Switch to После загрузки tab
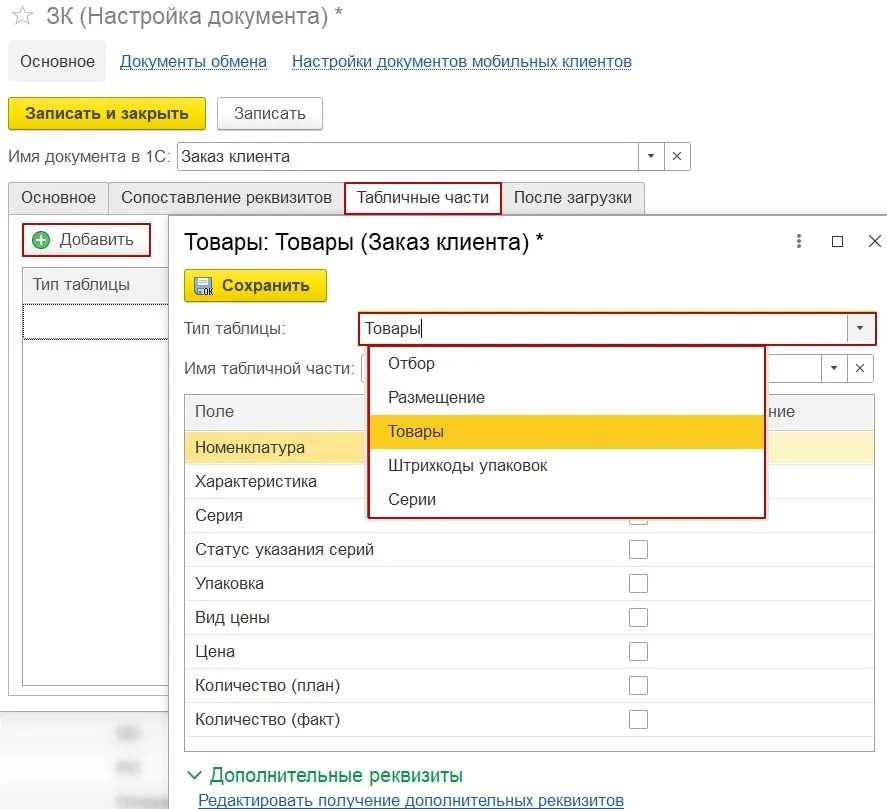 (572, 197)
